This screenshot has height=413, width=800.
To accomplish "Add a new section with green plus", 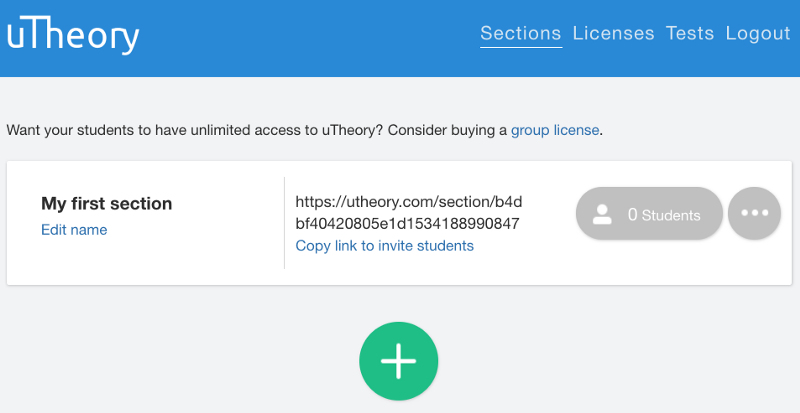I will 398,361.
